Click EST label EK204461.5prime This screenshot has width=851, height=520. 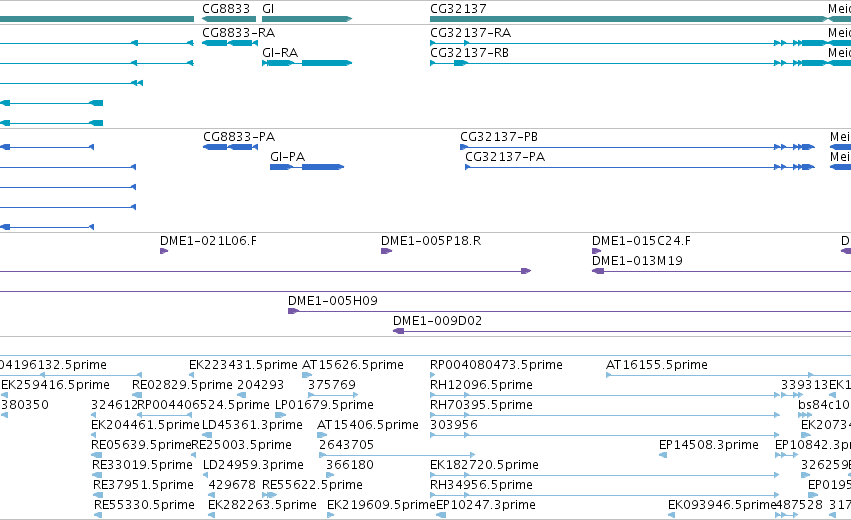145,425
